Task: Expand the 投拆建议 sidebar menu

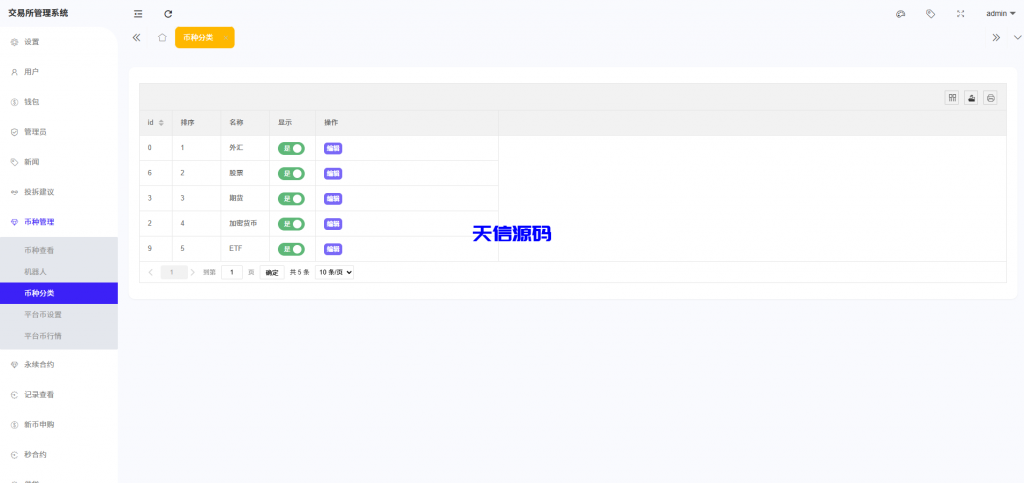Action: (x=59, y=192)
